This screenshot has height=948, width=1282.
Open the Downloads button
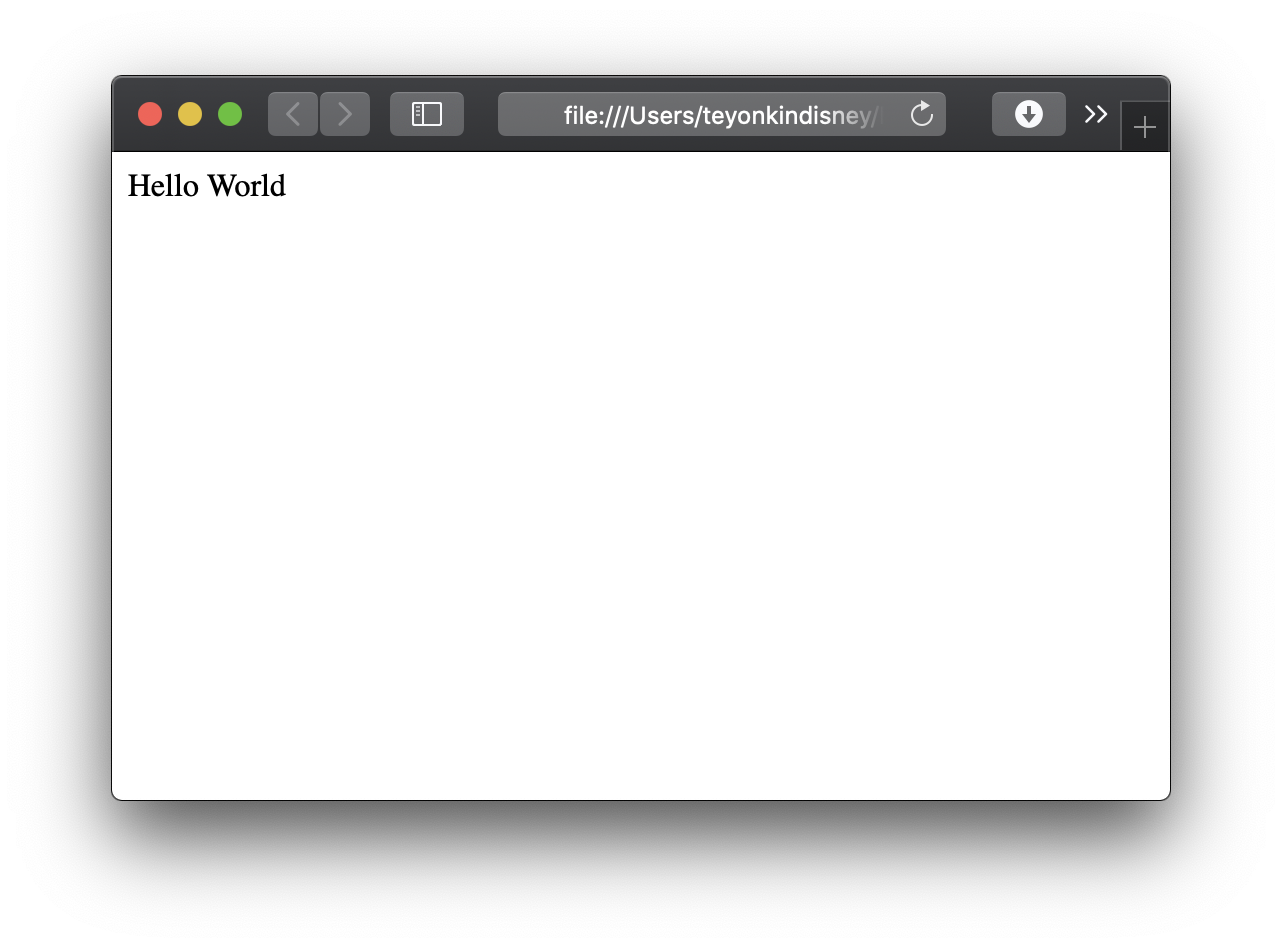point(1029,114)
